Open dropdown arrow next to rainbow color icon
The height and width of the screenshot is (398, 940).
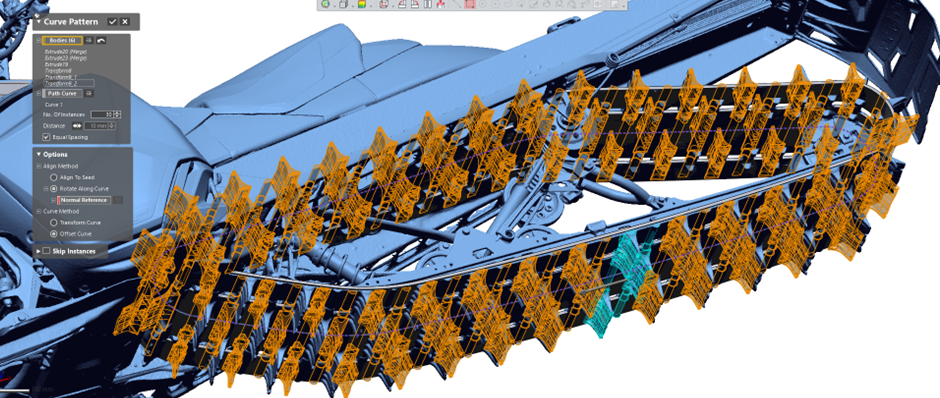[371, 6]
